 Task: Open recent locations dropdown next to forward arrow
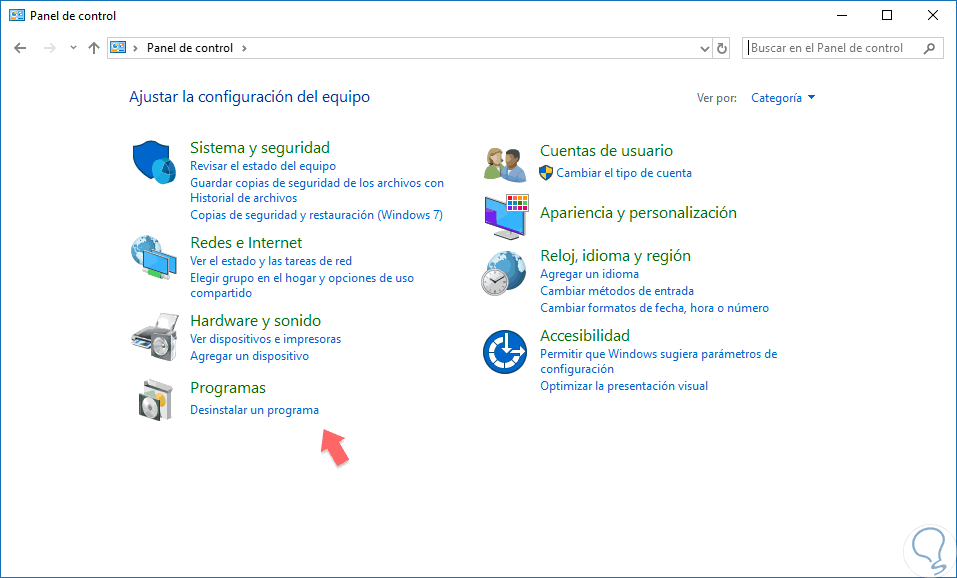(x=73, y=48)
